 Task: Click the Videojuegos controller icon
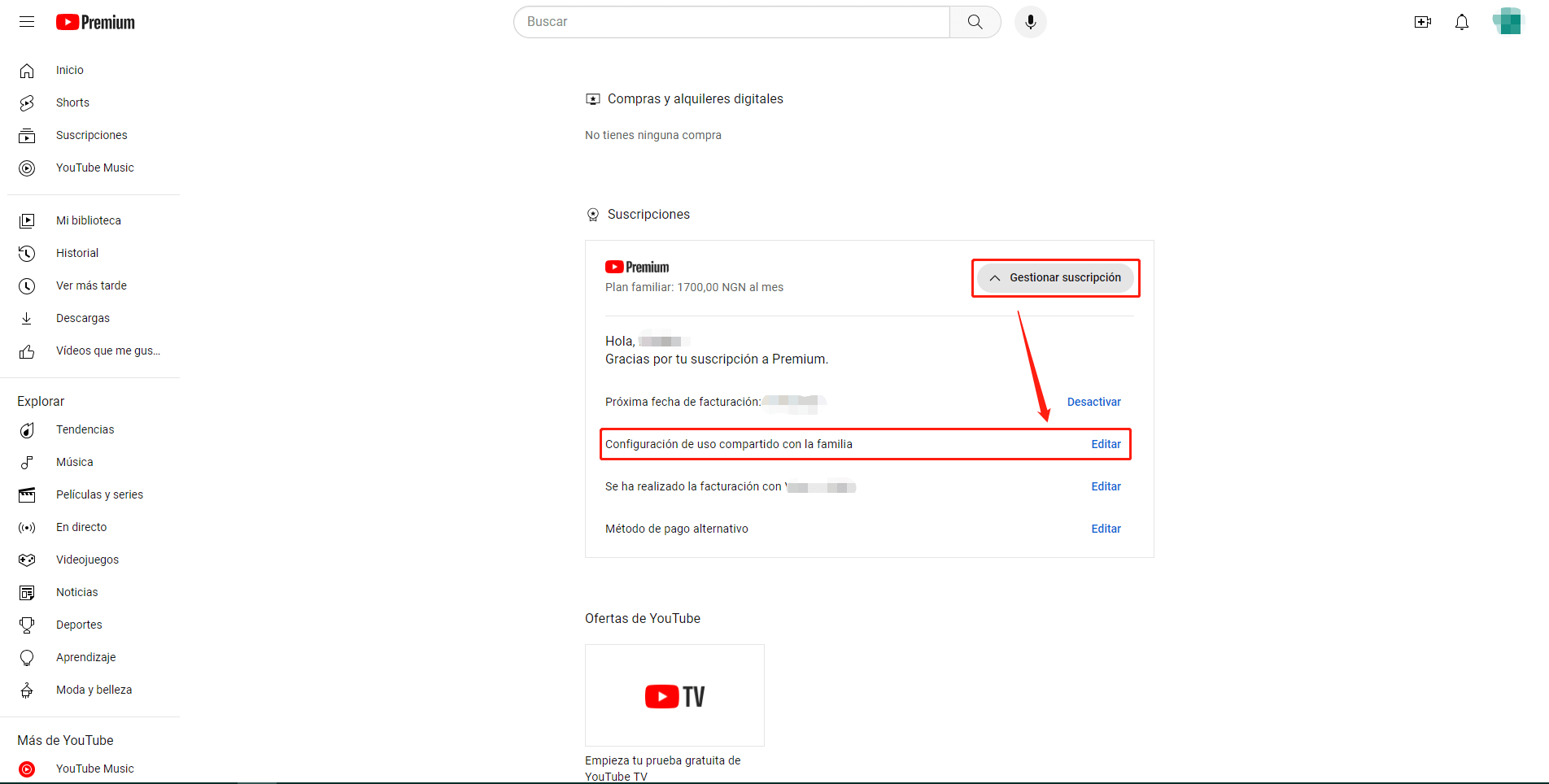(x=27, y=560)
